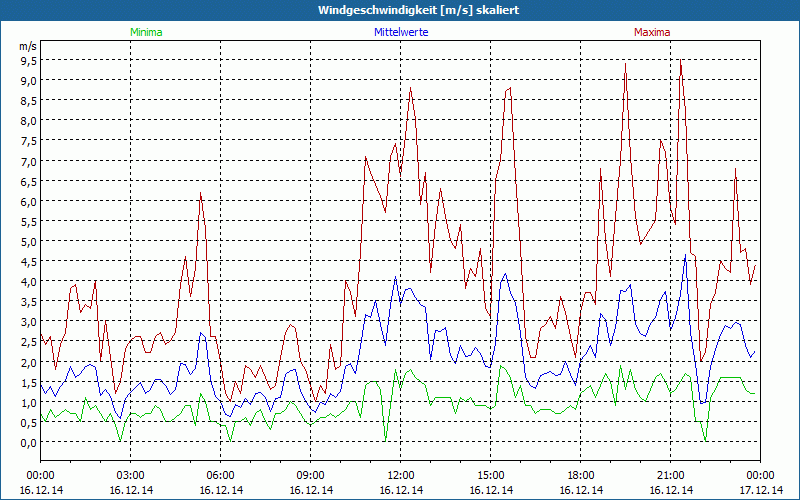Click the 7,5 y-axis value
Image resolution: width=800 pixels, height=500 pixels.
(x=29, y=141)
